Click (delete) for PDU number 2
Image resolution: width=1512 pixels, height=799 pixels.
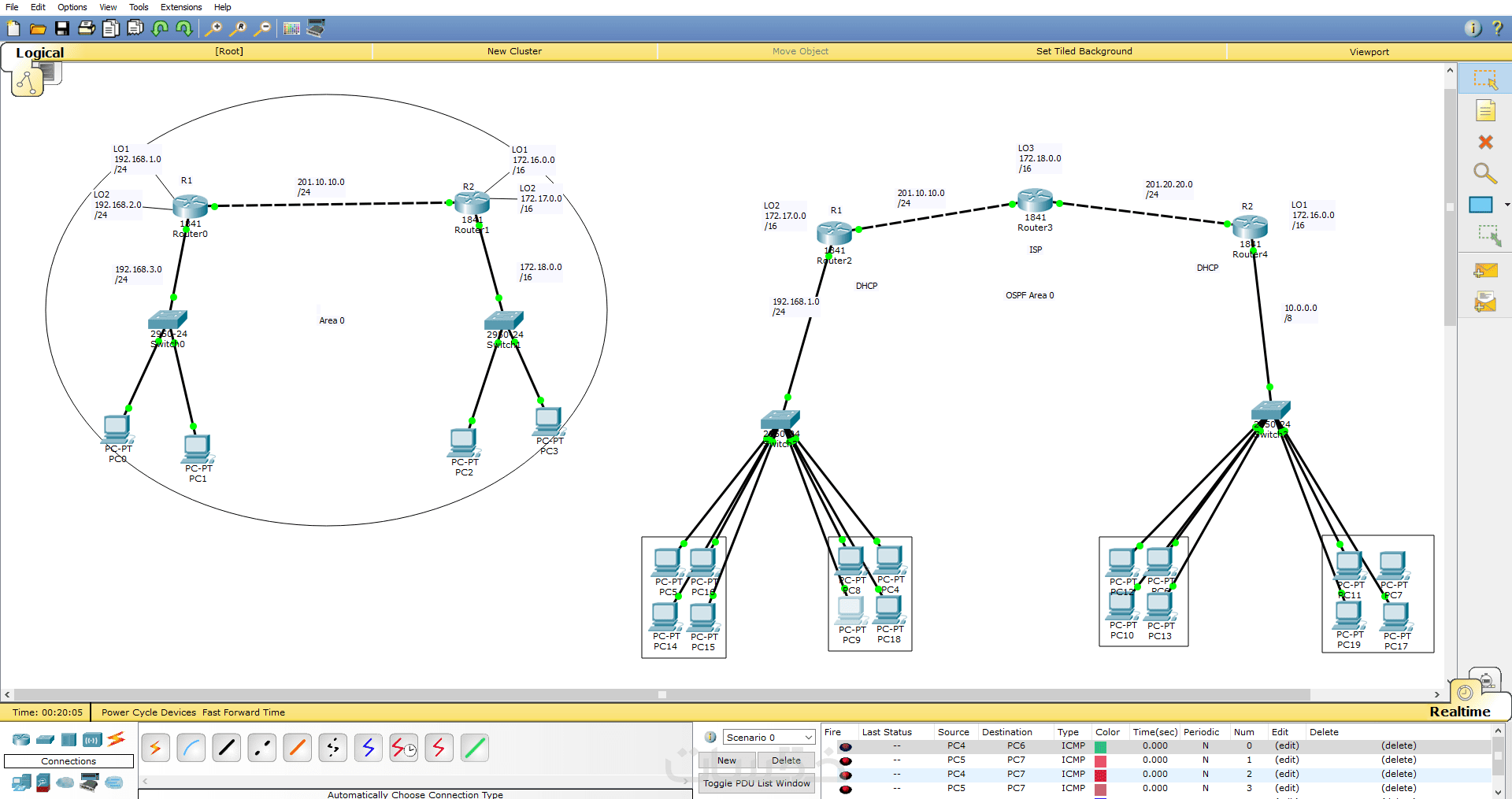[x=1399, y=775]
